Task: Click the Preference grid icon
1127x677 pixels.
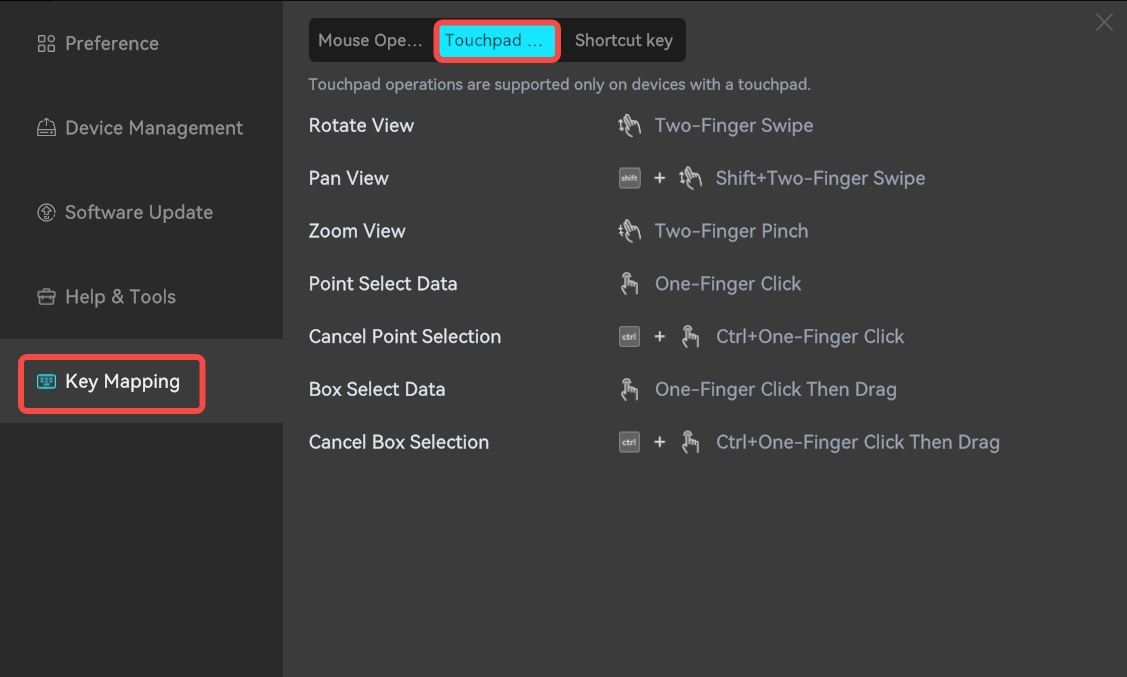Action: tap(46, 44)
